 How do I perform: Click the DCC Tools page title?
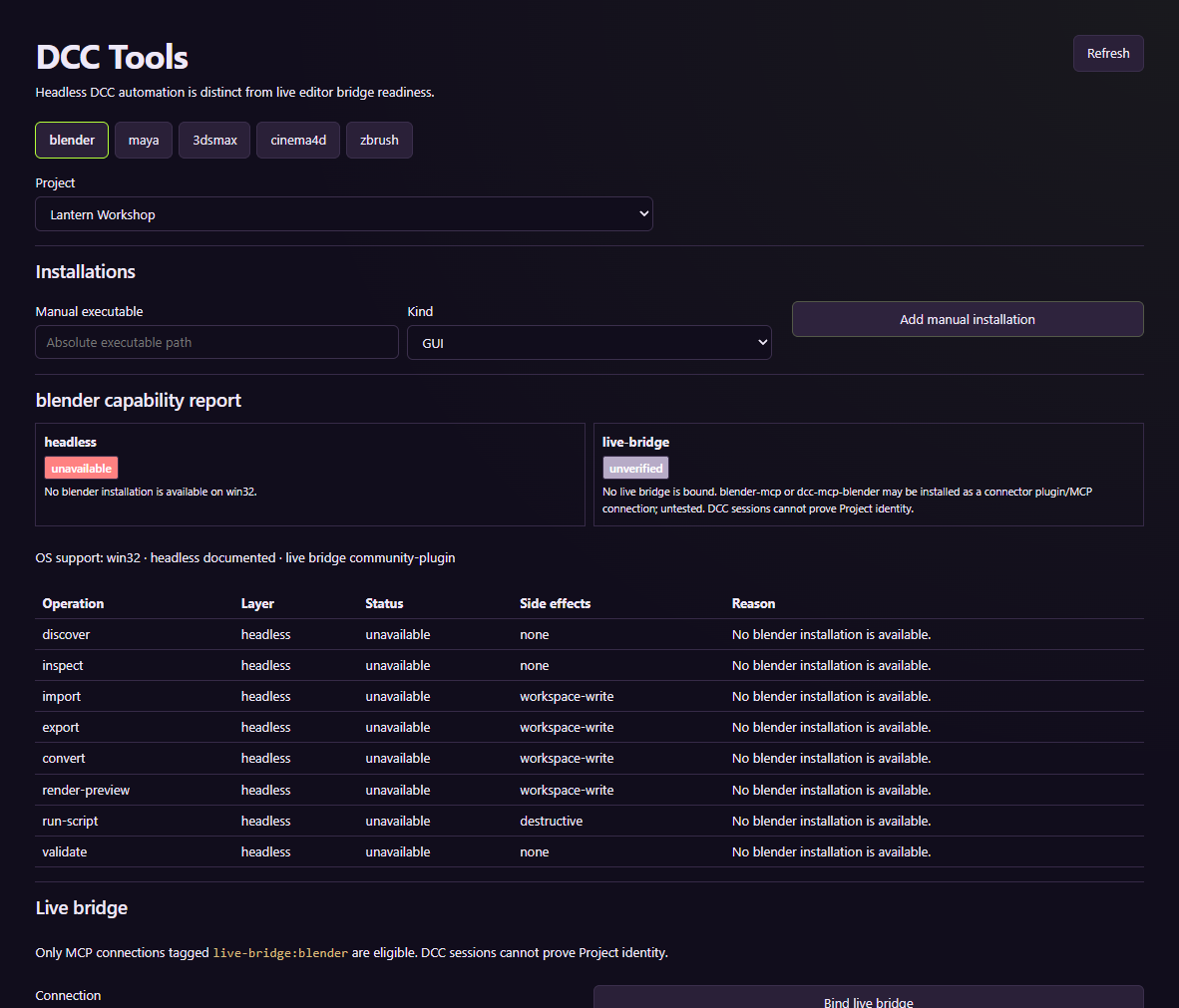[112, 57]
